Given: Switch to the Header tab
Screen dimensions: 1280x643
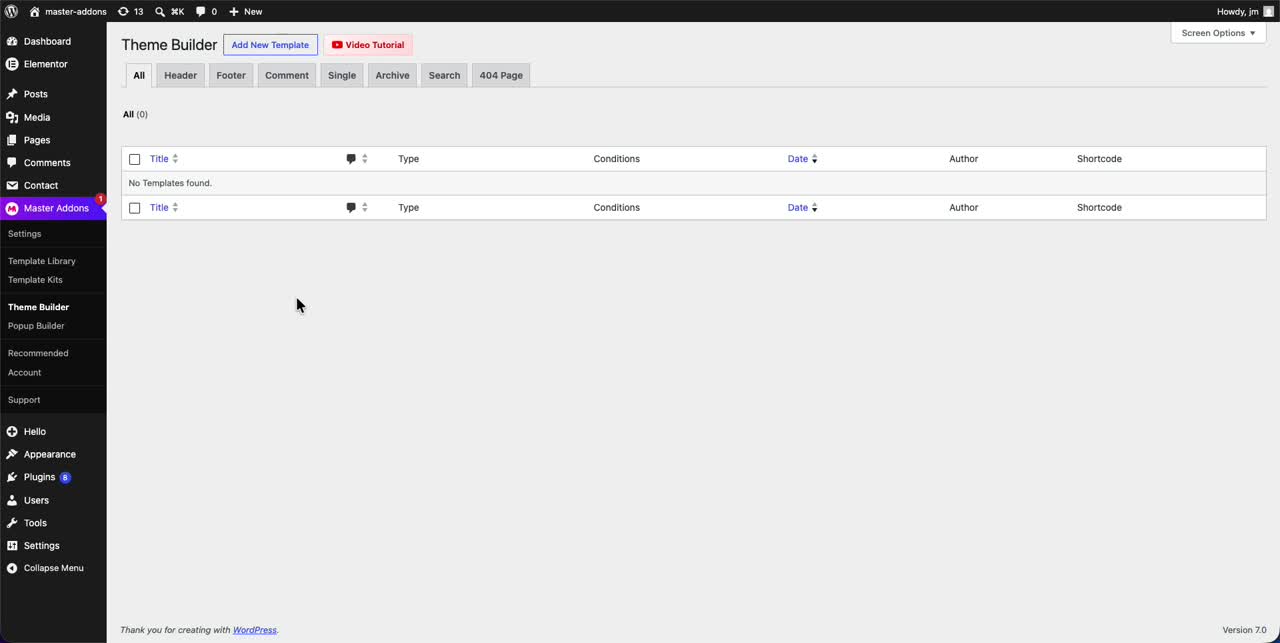Looking at the screenshot, I should tap(181, 75).
